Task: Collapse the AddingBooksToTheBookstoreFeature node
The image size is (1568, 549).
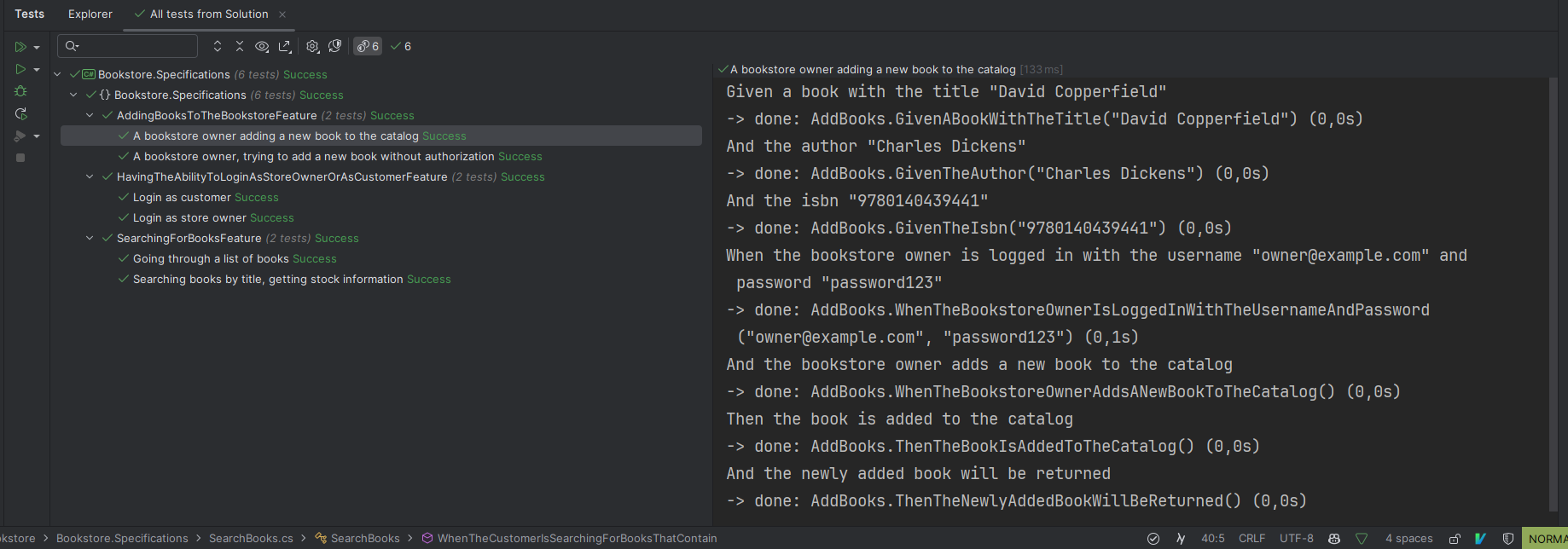Action: (x=90, y=116)
